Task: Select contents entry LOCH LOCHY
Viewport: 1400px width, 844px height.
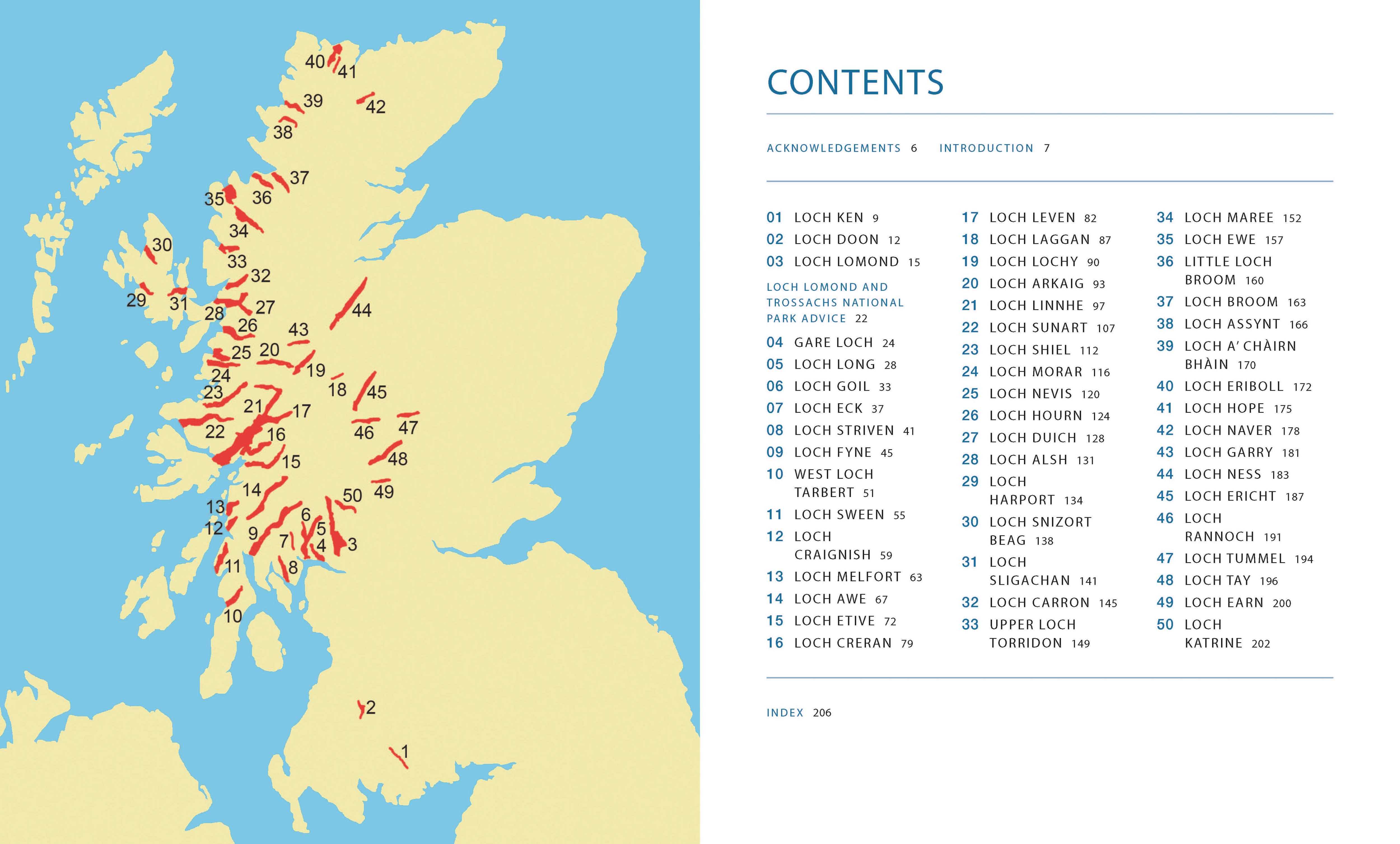Action: tap(1031, 262)
